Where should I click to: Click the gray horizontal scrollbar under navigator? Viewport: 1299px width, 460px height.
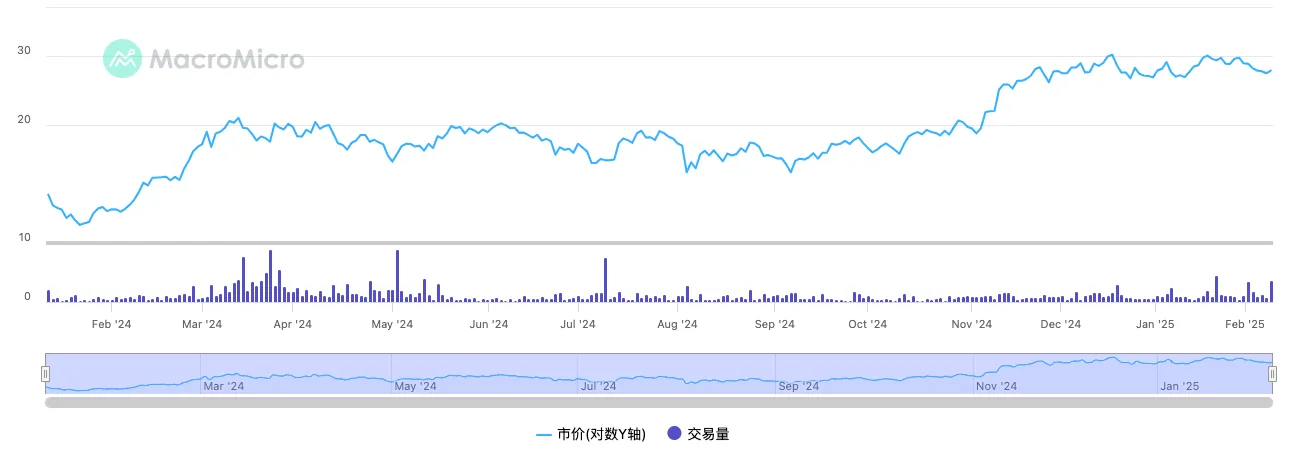coord(658,402)
